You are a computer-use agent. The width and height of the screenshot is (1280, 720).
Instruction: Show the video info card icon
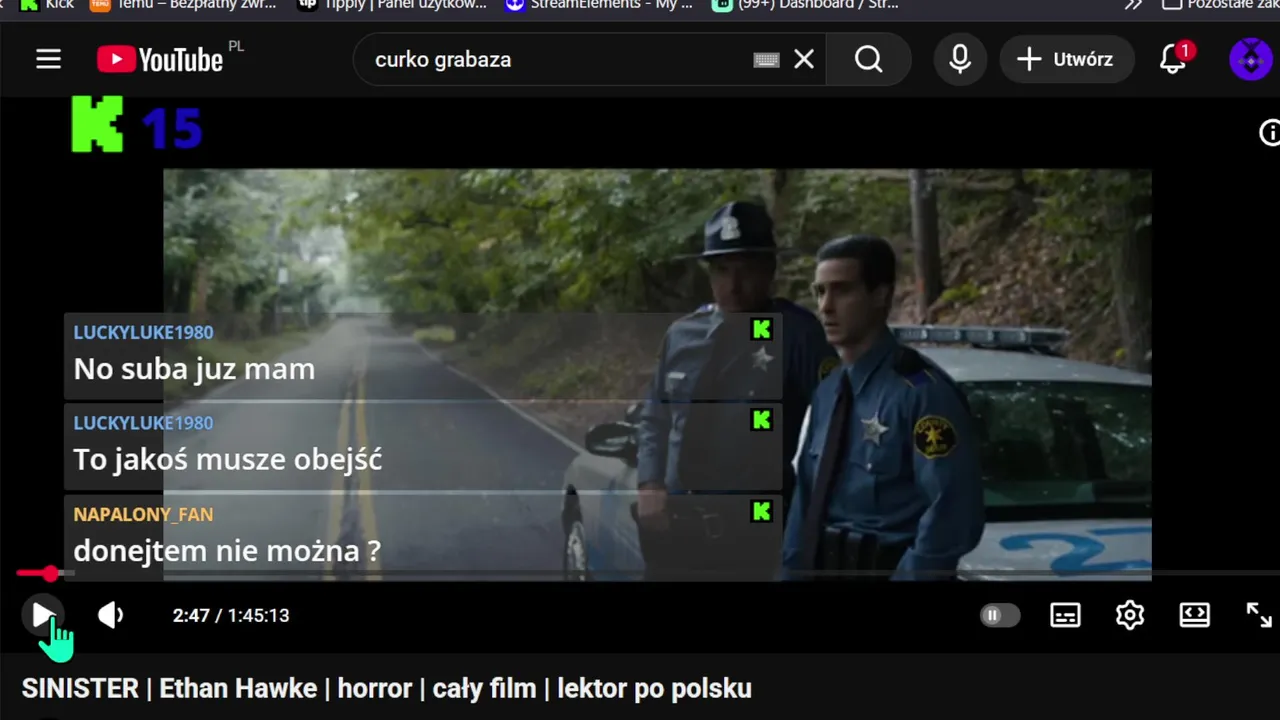1269,133
